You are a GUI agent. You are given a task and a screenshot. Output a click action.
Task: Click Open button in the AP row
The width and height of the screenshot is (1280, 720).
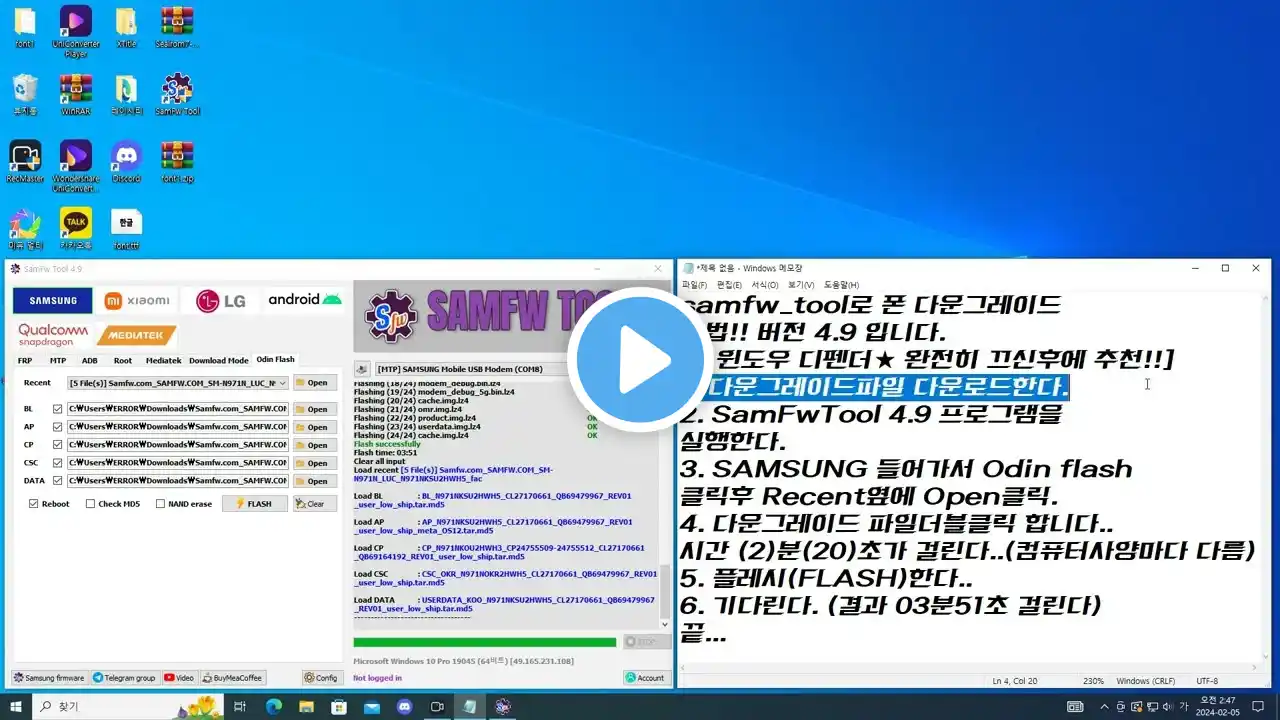pyautogui.click(x=314, y=427)
